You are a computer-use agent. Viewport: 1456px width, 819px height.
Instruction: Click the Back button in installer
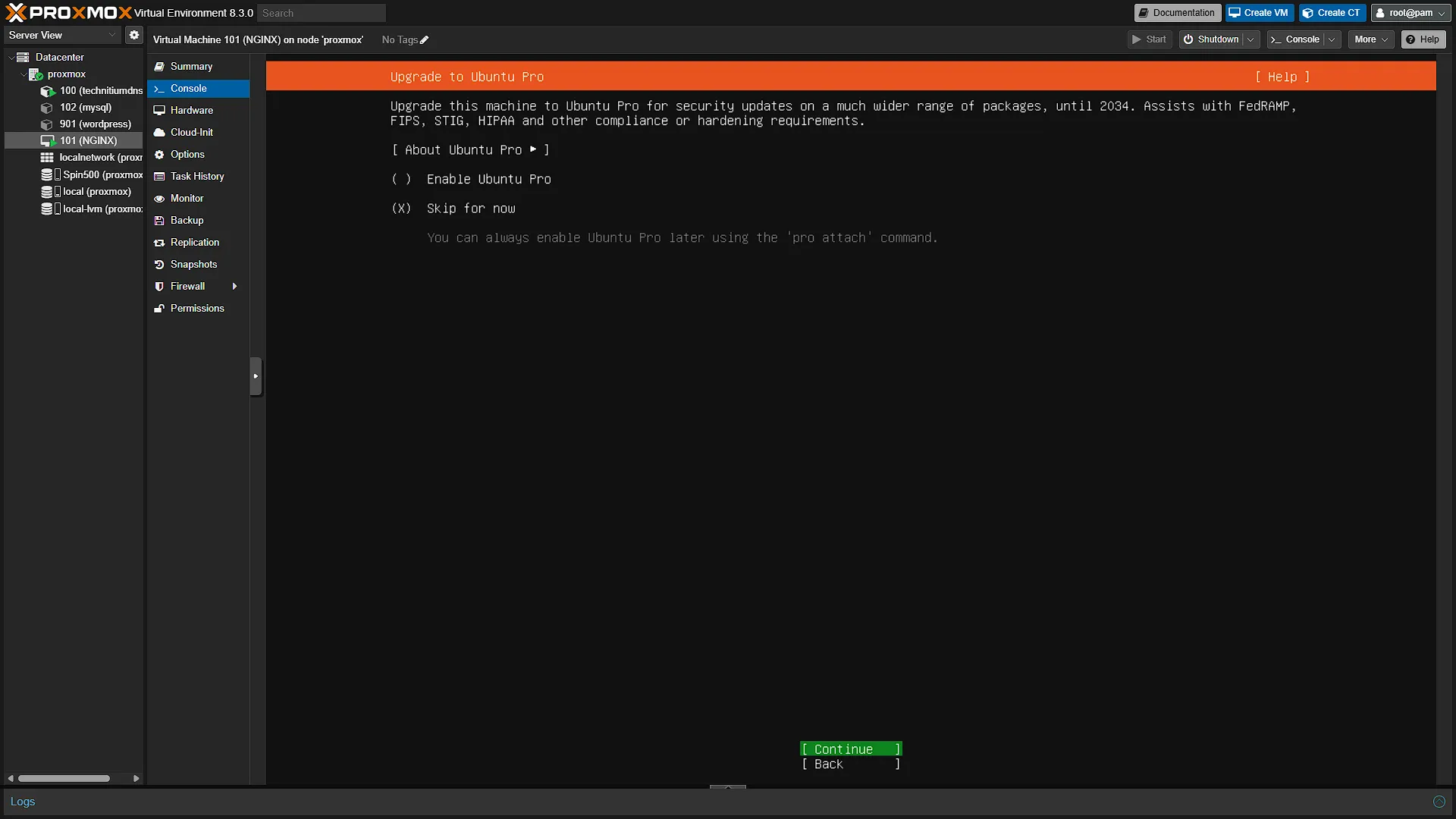click(851, 764)
